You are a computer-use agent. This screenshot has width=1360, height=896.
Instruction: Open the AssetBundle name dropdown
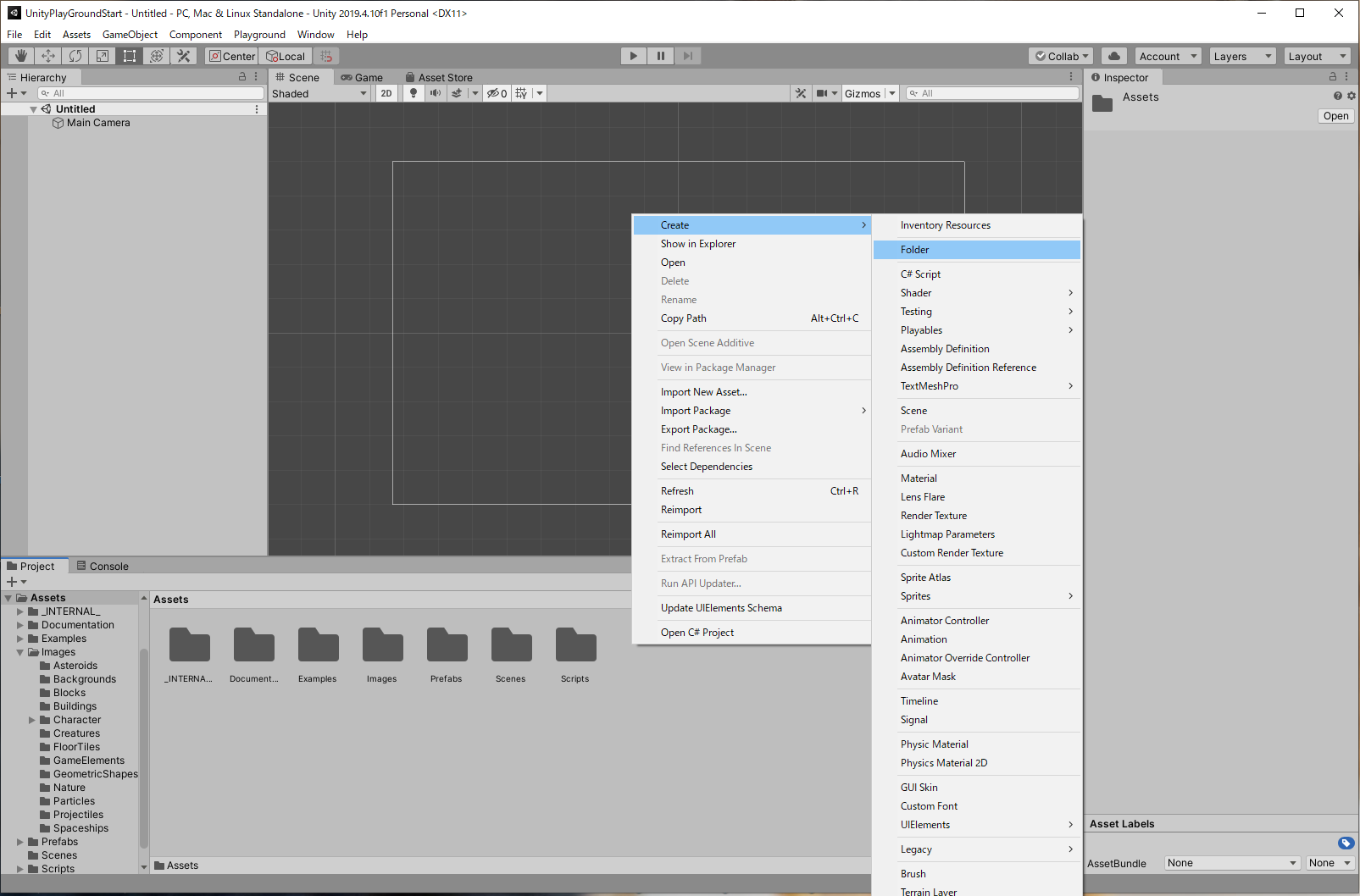(x=1233, y=863)
